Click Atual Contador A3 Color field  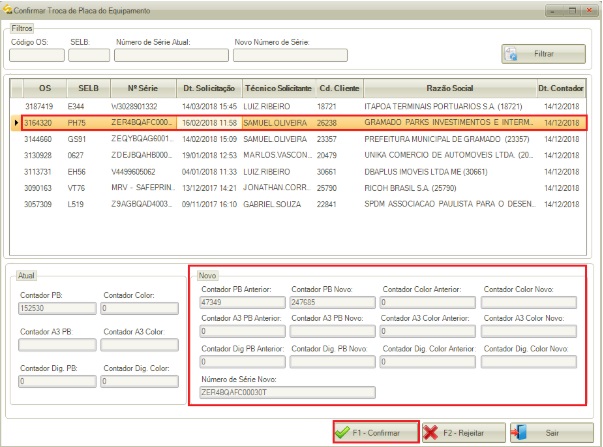(140, 345)
